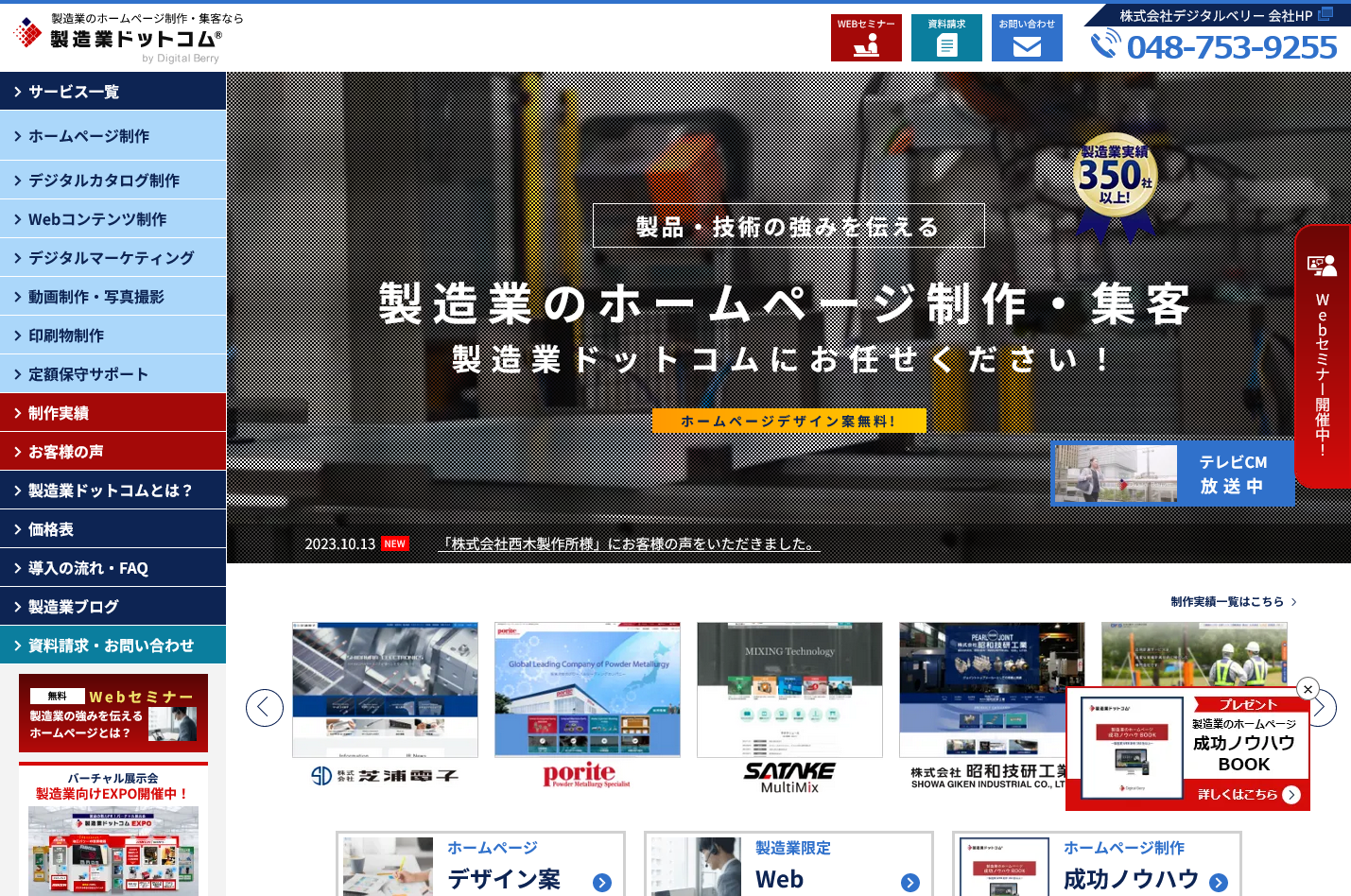Open the porite site thumbnail in the carousel
This screenshot has height=896, width=1351.
tap(587, 689)
